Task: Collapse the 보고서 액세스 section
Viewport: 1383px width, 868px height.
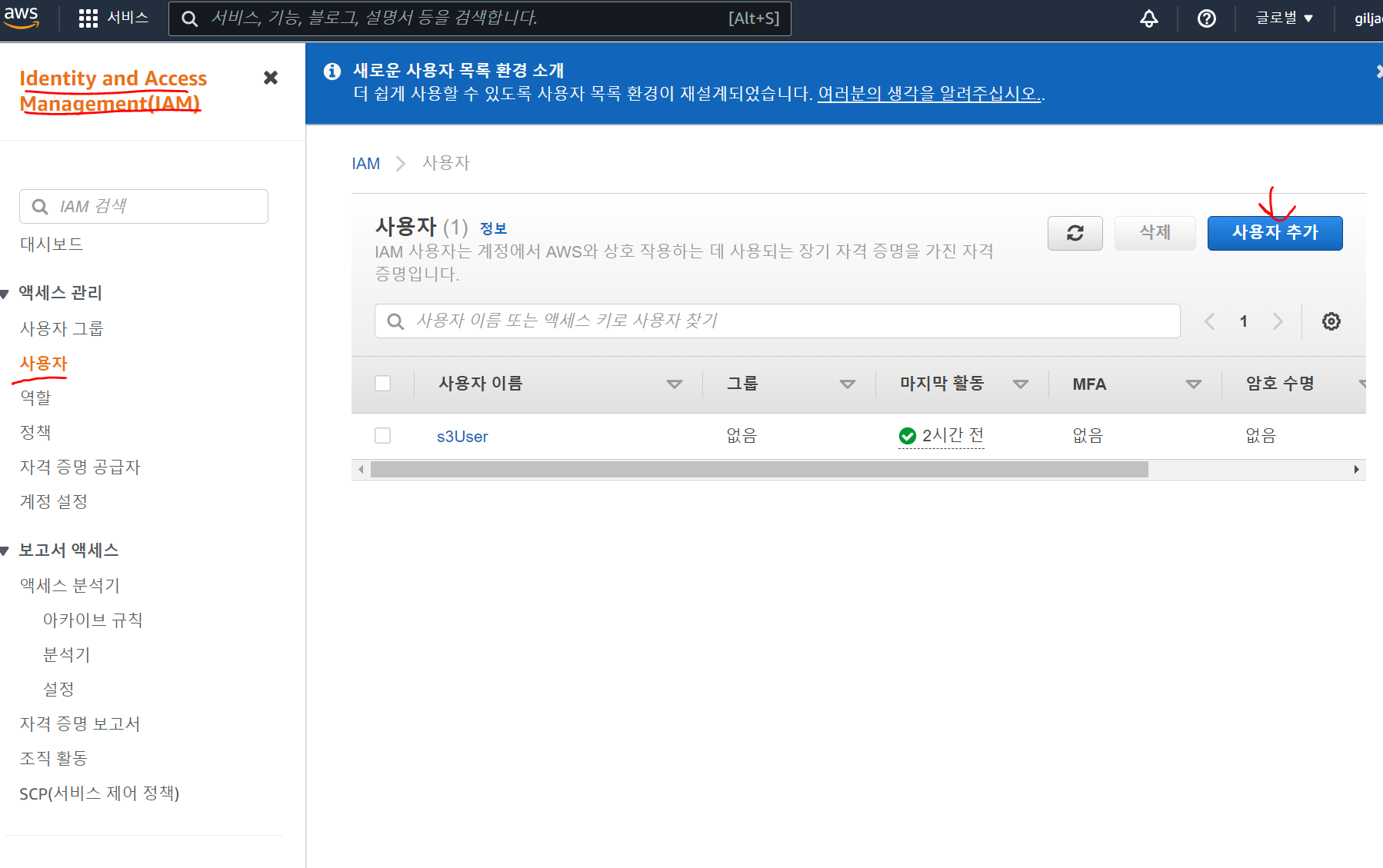Action: [5, 551]
